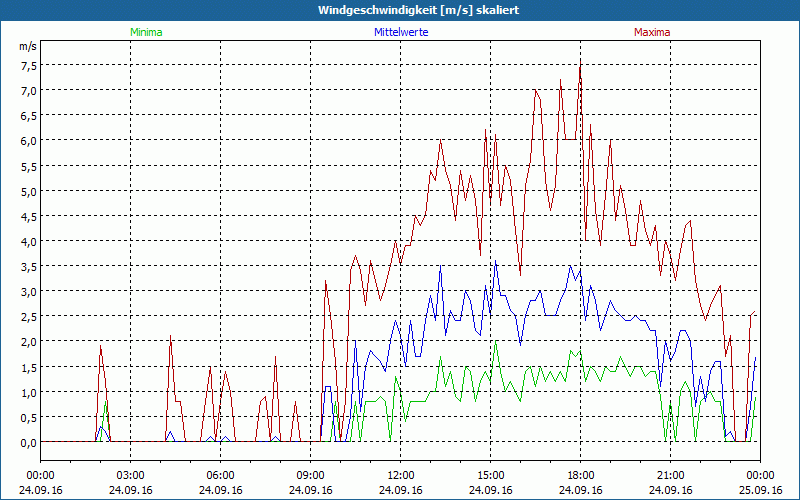Image resolution: width=800 pixels, height=500 pixels.
Task: Click the 25.09.16 date label
Action: point(760,490)
